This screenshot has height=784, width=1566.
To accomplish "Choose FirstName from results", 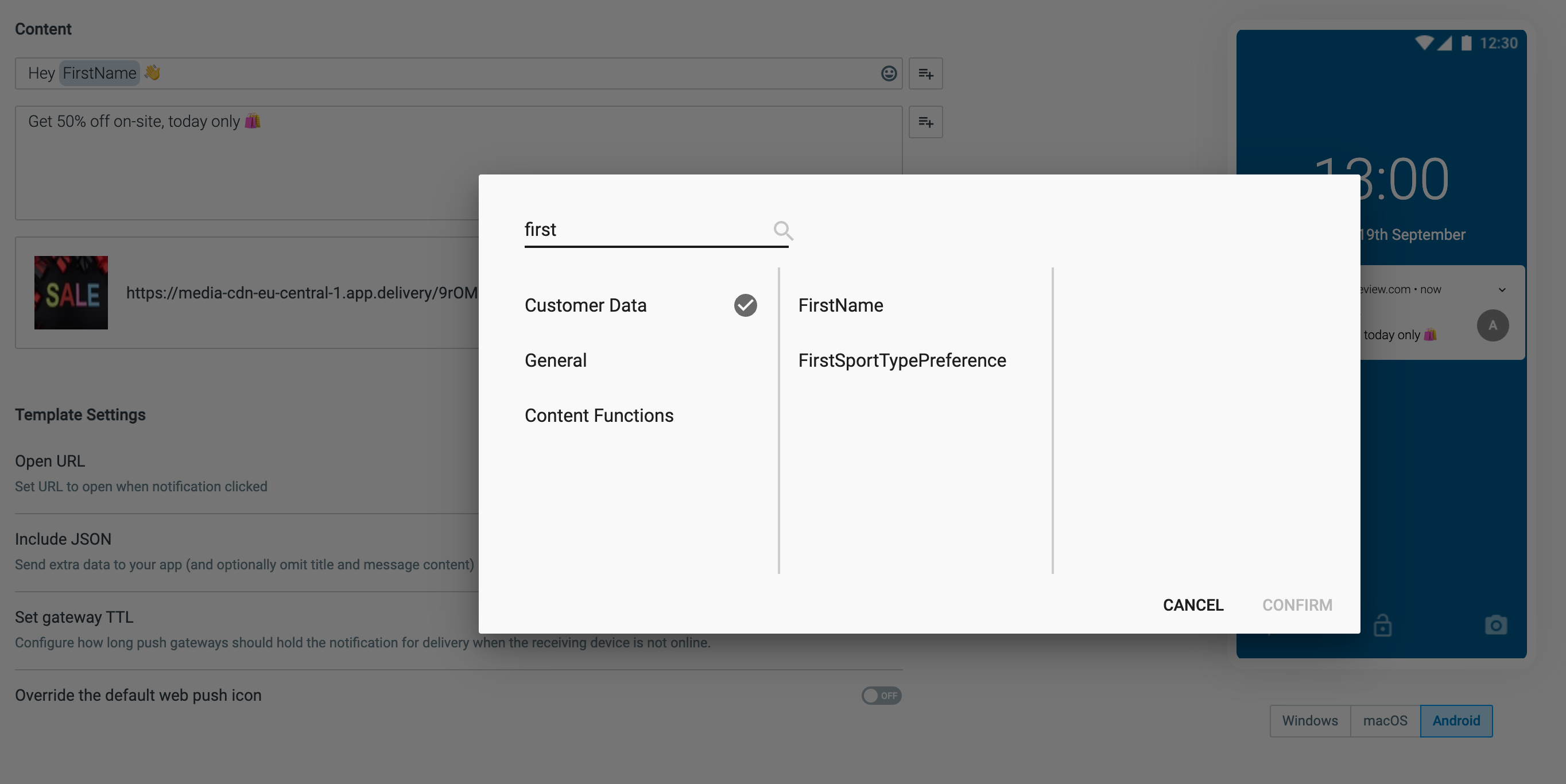I will pos(841,305).
